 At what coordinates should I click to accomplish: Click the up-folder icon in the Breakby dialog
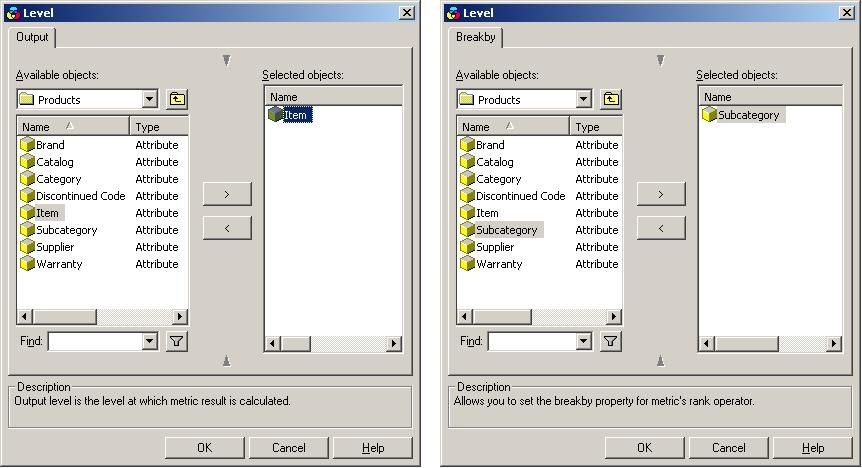pyautogui.click(x=611, y=99)
